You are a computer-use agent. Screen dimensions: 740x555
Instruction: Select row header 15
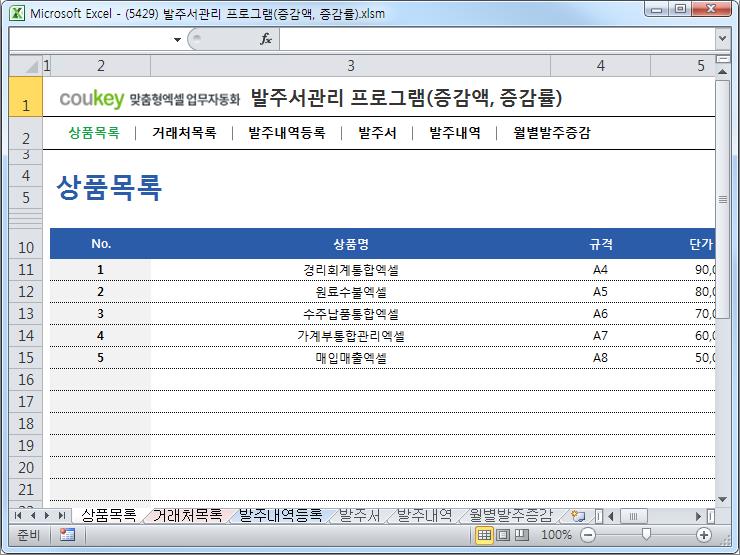(25, 358)
